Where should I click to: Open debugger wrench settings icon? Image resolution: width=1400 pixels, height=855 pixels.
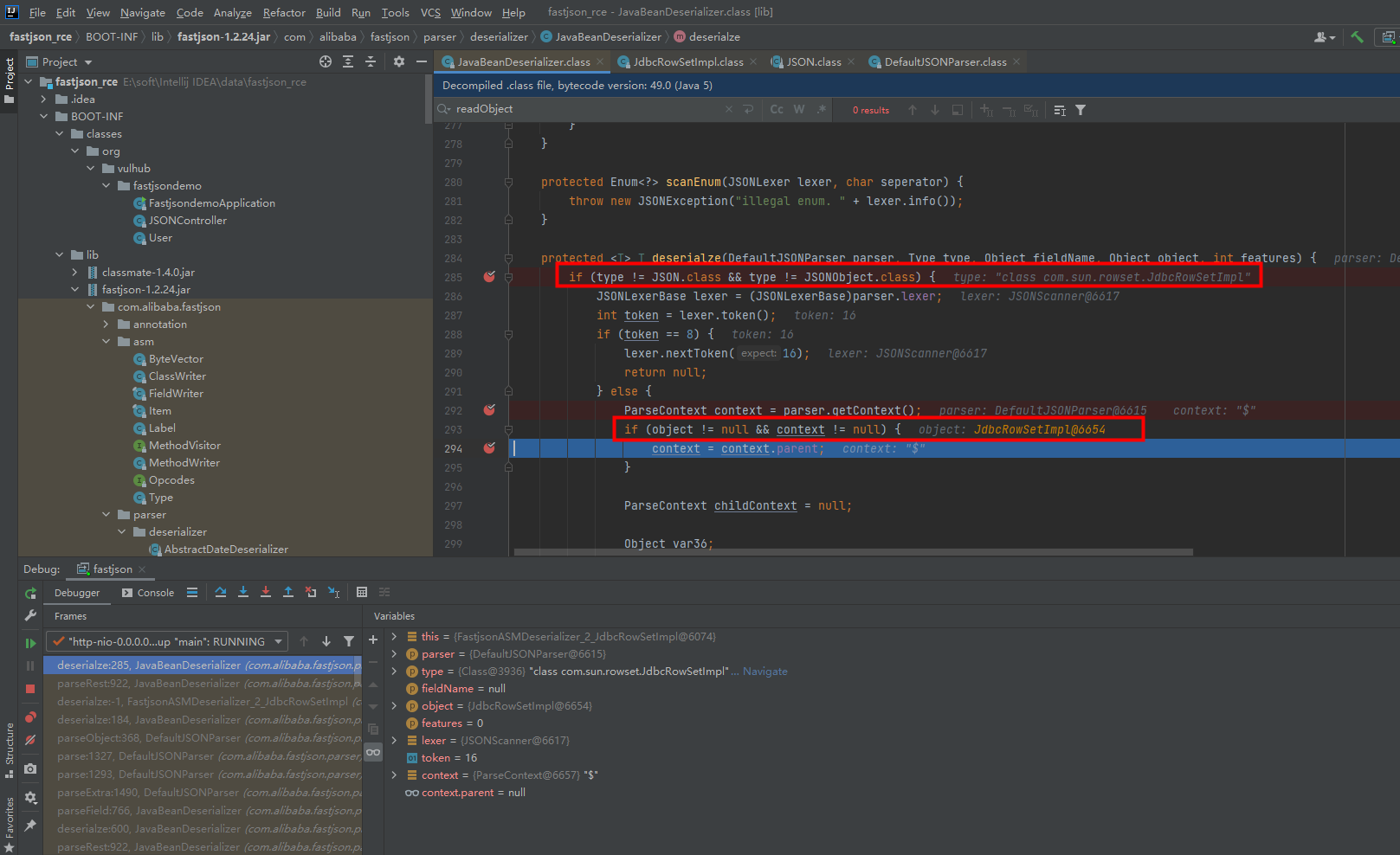coord(30,615)
